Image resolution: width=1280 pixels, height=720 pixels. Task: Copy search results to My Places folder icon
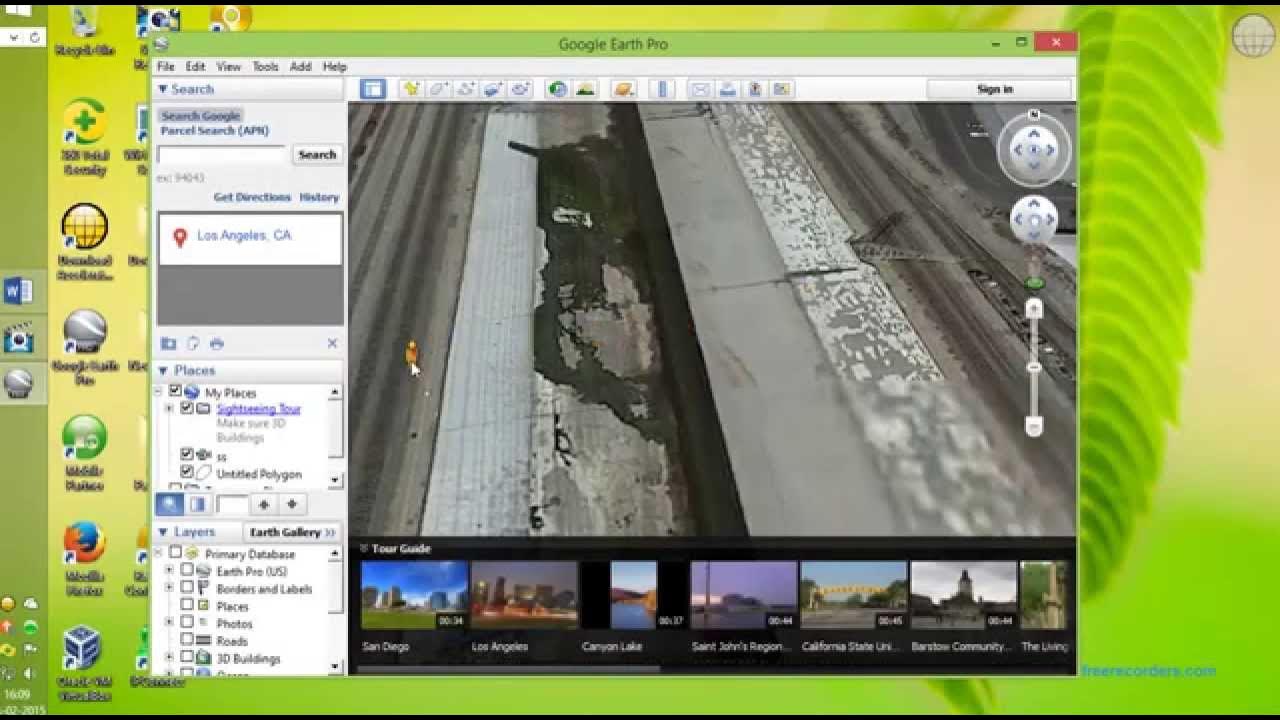point(168,343)
